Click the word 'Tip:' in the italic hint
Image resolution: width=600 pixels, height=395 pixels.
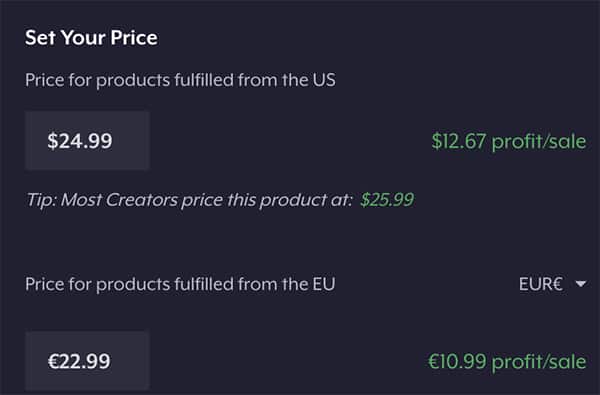[41, 200]
